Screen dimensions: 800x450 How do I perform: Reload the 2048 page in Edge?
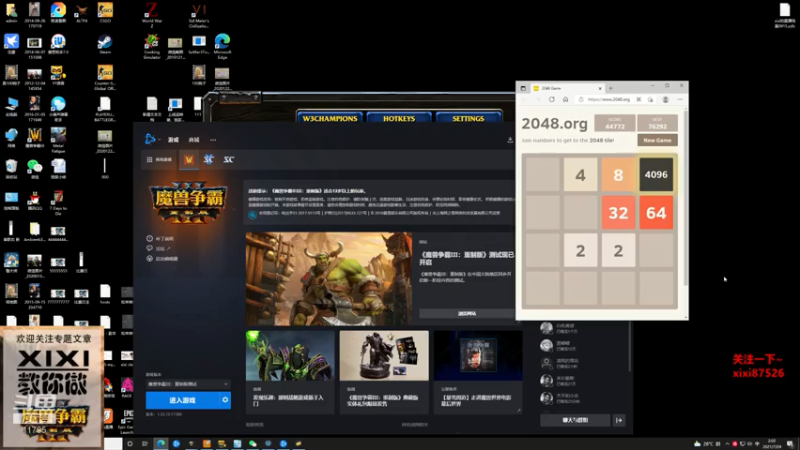(552, 99)
